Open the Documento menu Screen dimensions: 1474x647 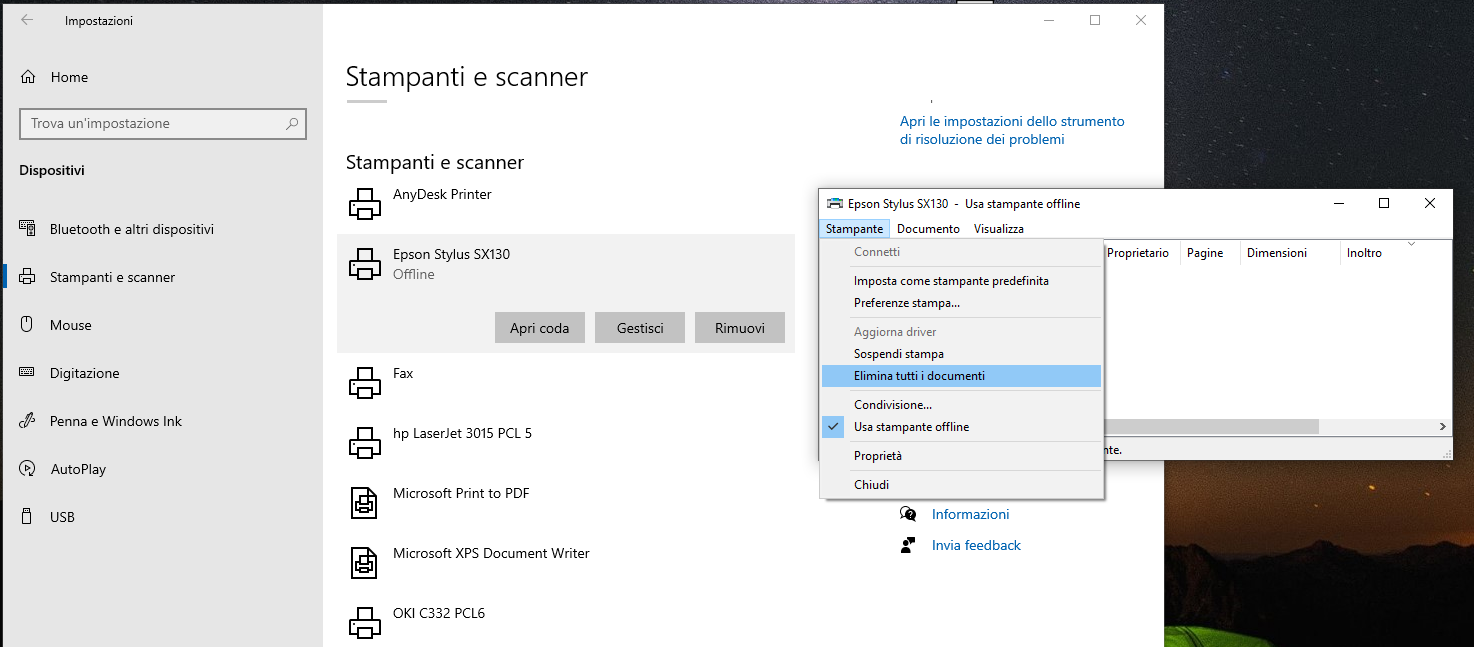tap(928, 229)
